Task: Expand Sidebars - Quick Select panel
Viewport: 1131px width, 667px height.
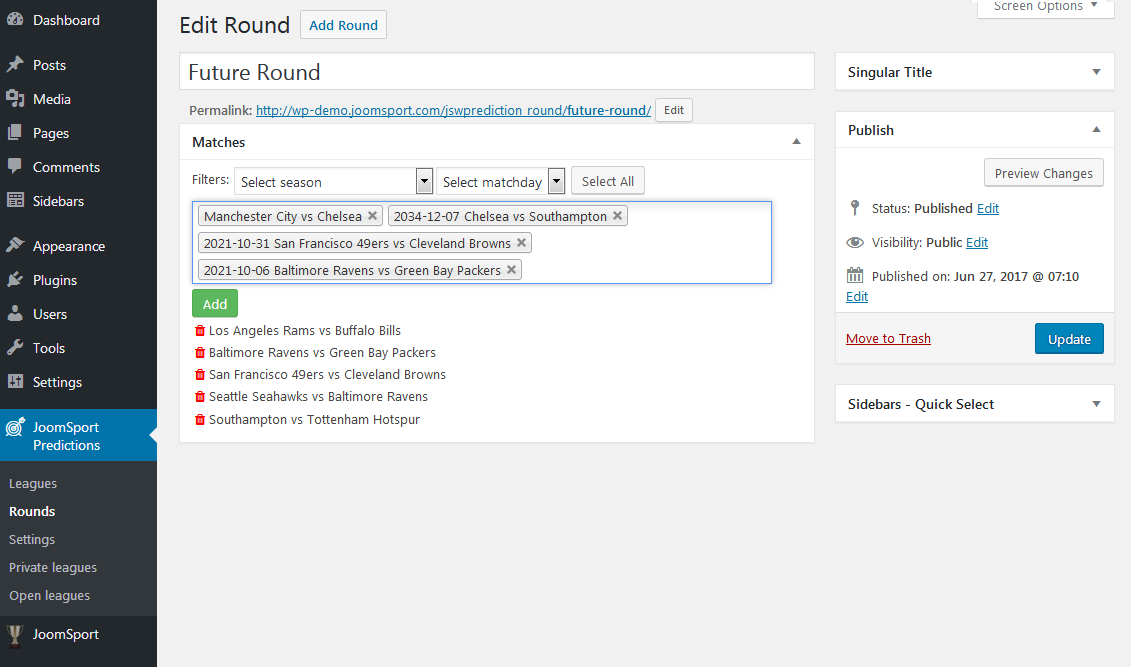Action: [x=1096, y=404]
